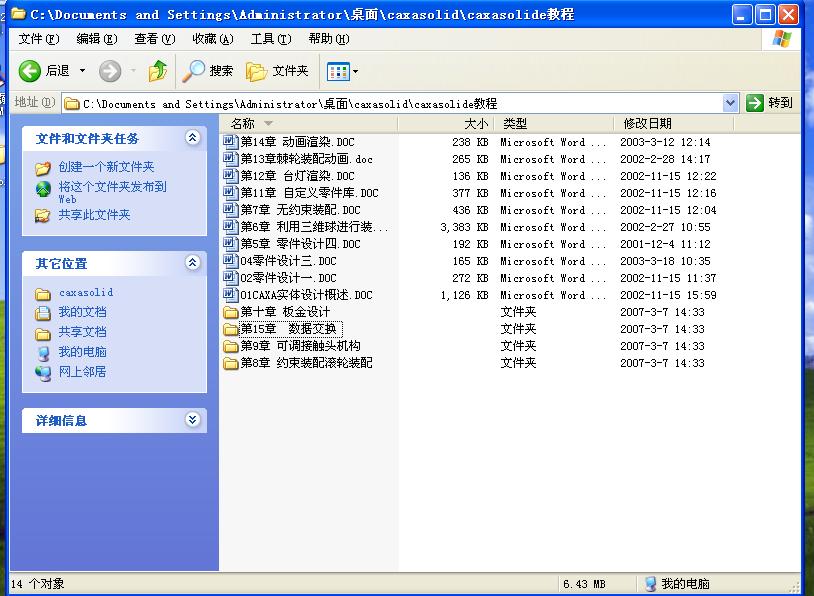Screen dimensions: 814x596
Task: Expand the address bar dropdown arrow
Action: point(730,103)
